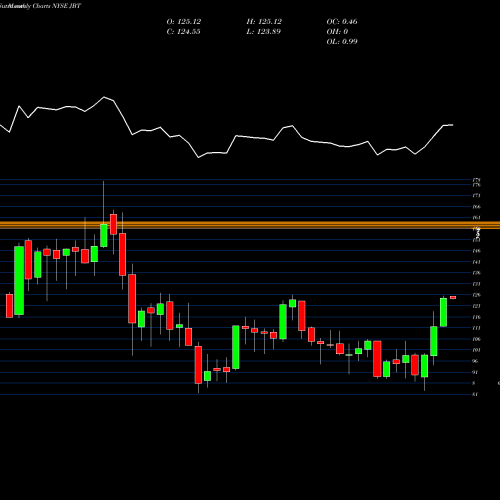500x500 pixels.
Task: Click the 'OC: 0.46' readout
Action: coord(342,22)
